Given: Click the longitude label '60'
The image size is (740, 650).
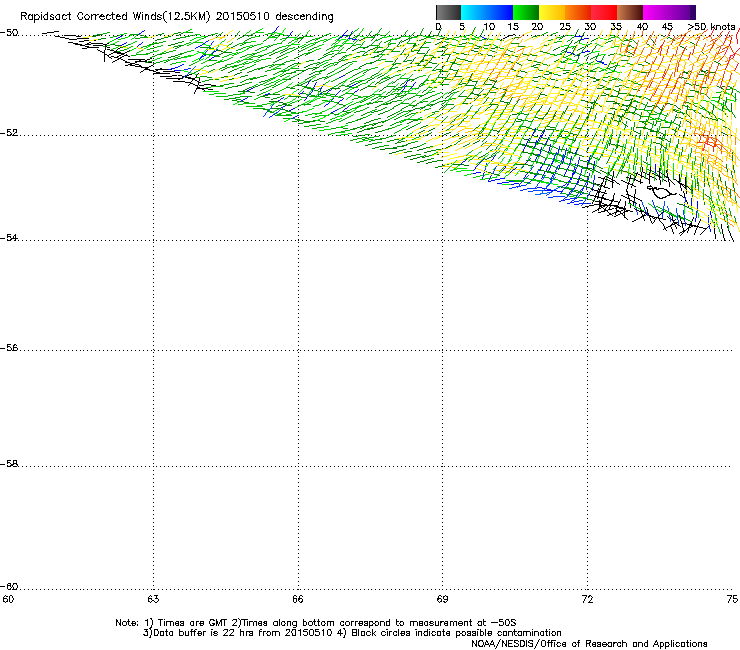Looking at the screenshot, I should click(8, 599).
